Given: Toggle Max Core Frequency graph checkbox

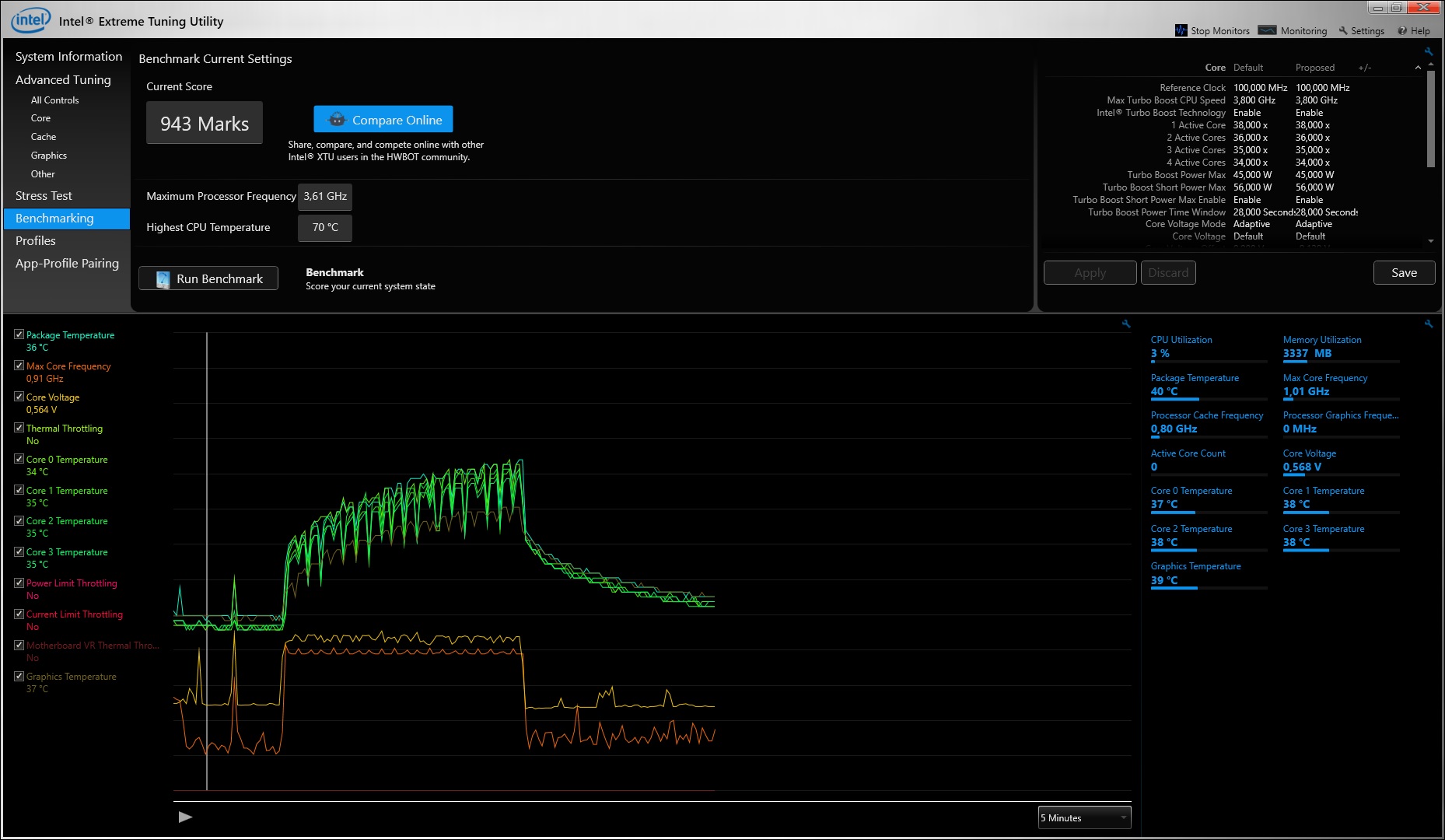Looking at the screenshot, I should pos(19,366).
